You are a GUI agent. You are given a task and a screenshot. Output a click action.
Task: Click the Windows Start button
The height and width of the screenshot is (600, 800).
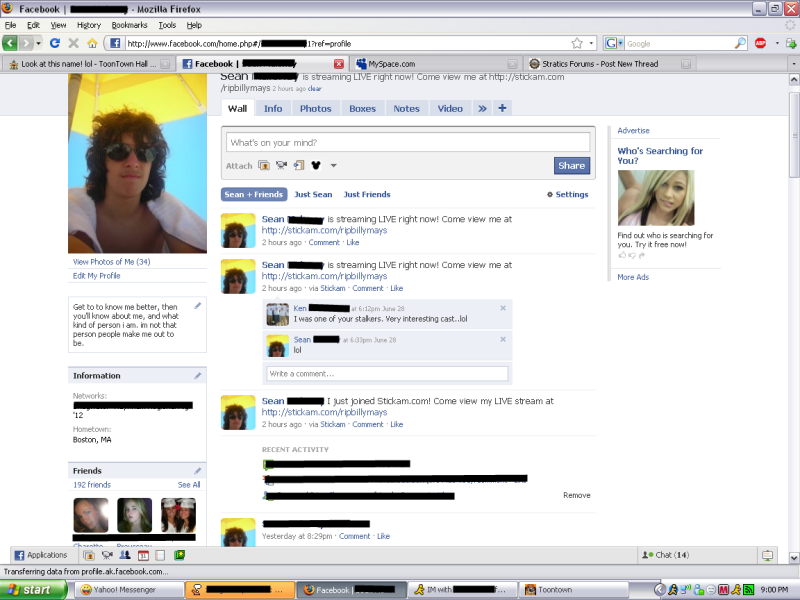pyautogui.click(x=34, y=590)
